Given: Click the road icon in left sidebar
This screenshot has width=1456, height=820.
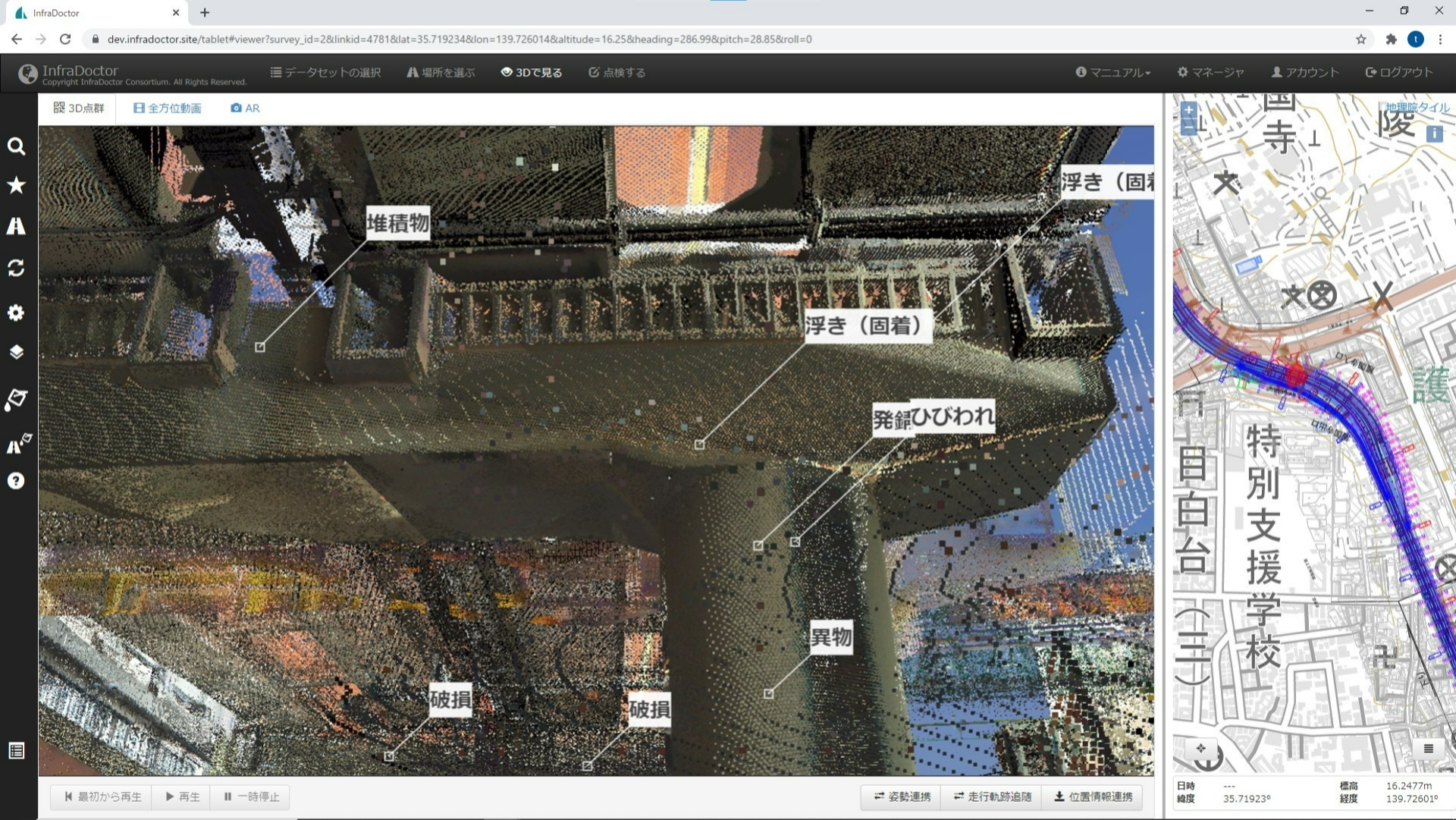Looking at the screenshot, I should (16, 226).
